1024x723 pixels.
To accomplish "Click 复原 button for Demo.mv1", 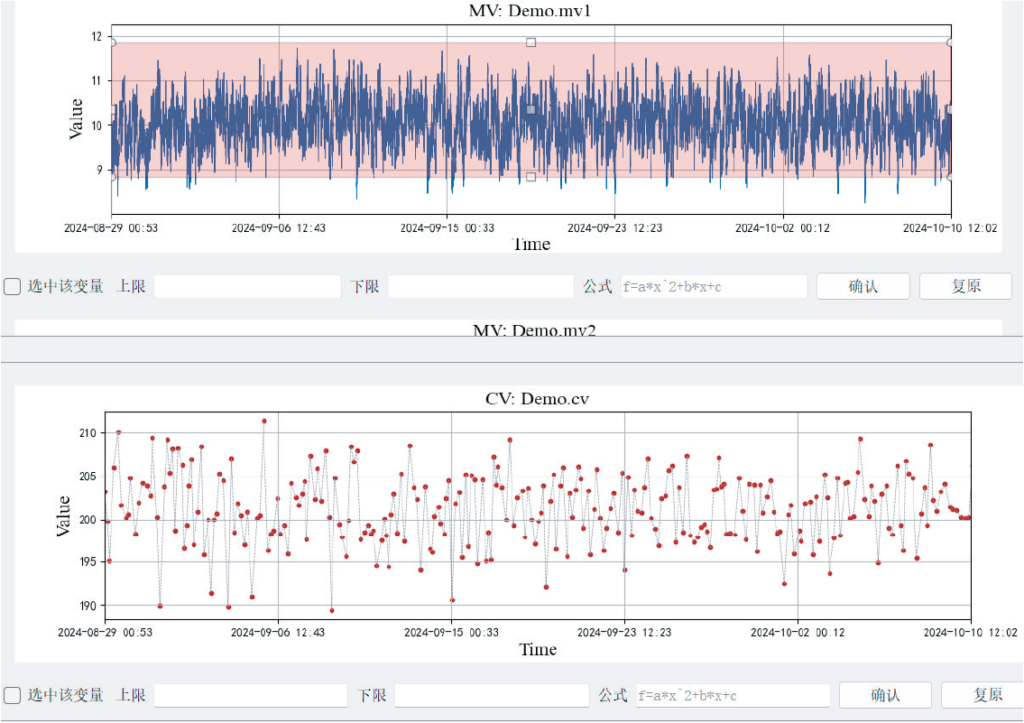I will click(x=966, y=286).
